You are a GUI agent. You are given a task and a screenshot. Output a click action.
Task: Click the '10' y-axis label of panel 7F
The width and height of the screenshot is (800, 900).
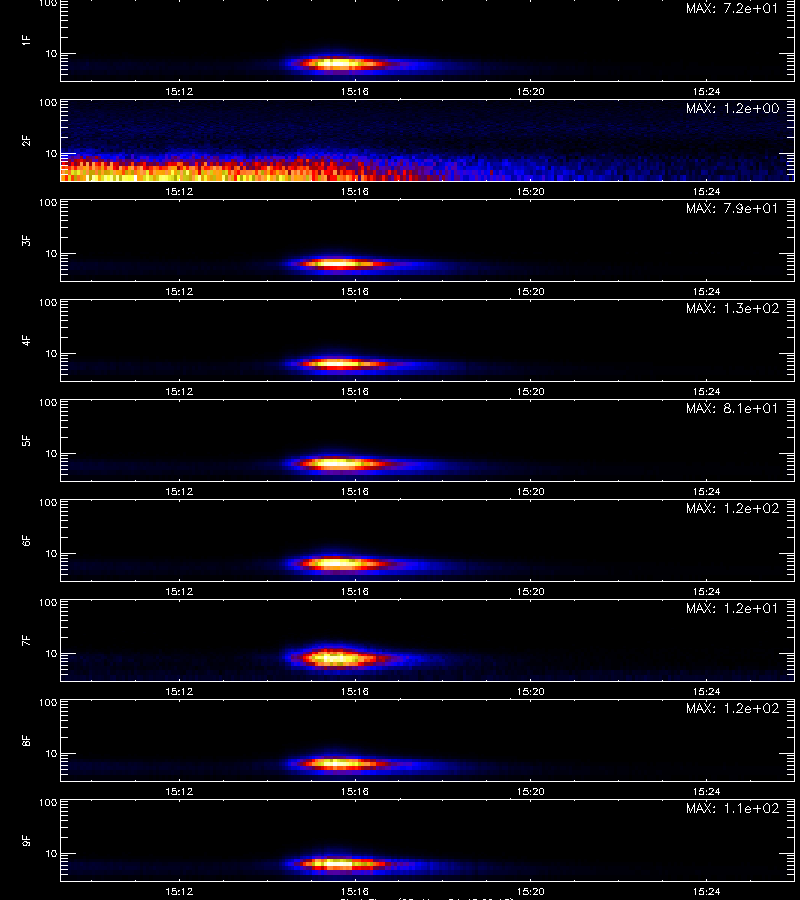click(52, 654)
